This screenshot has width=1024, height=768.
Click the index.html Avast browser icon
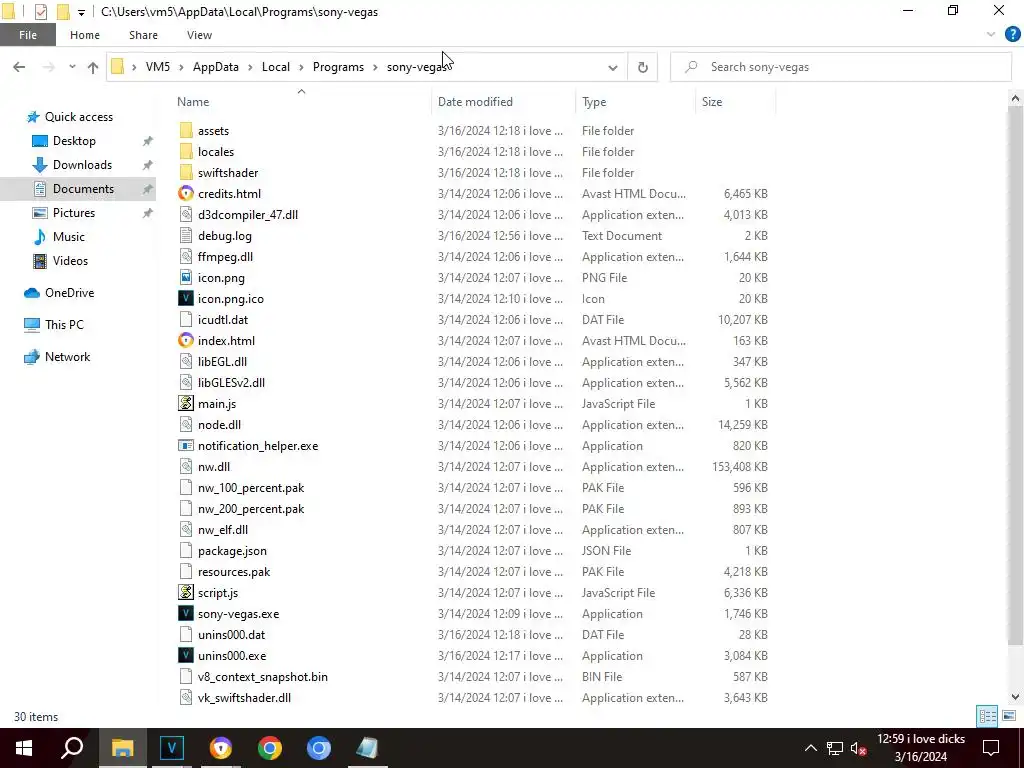[x=186, y=340]
